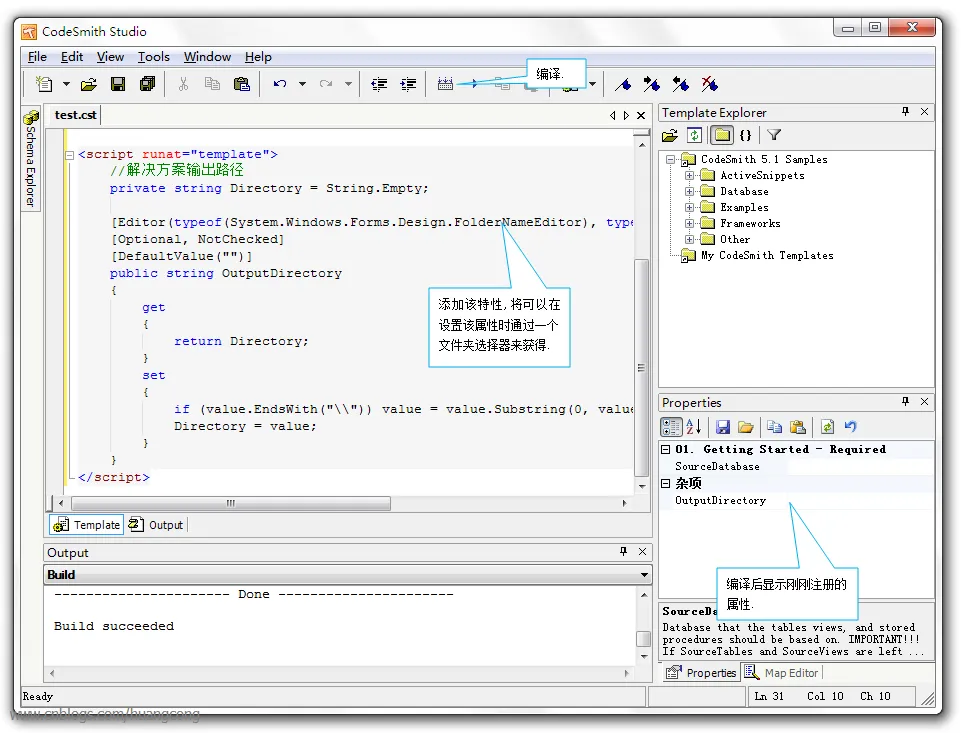
Task: Click the Schema Explorer sidebar icon
Action: coord(31,119)
